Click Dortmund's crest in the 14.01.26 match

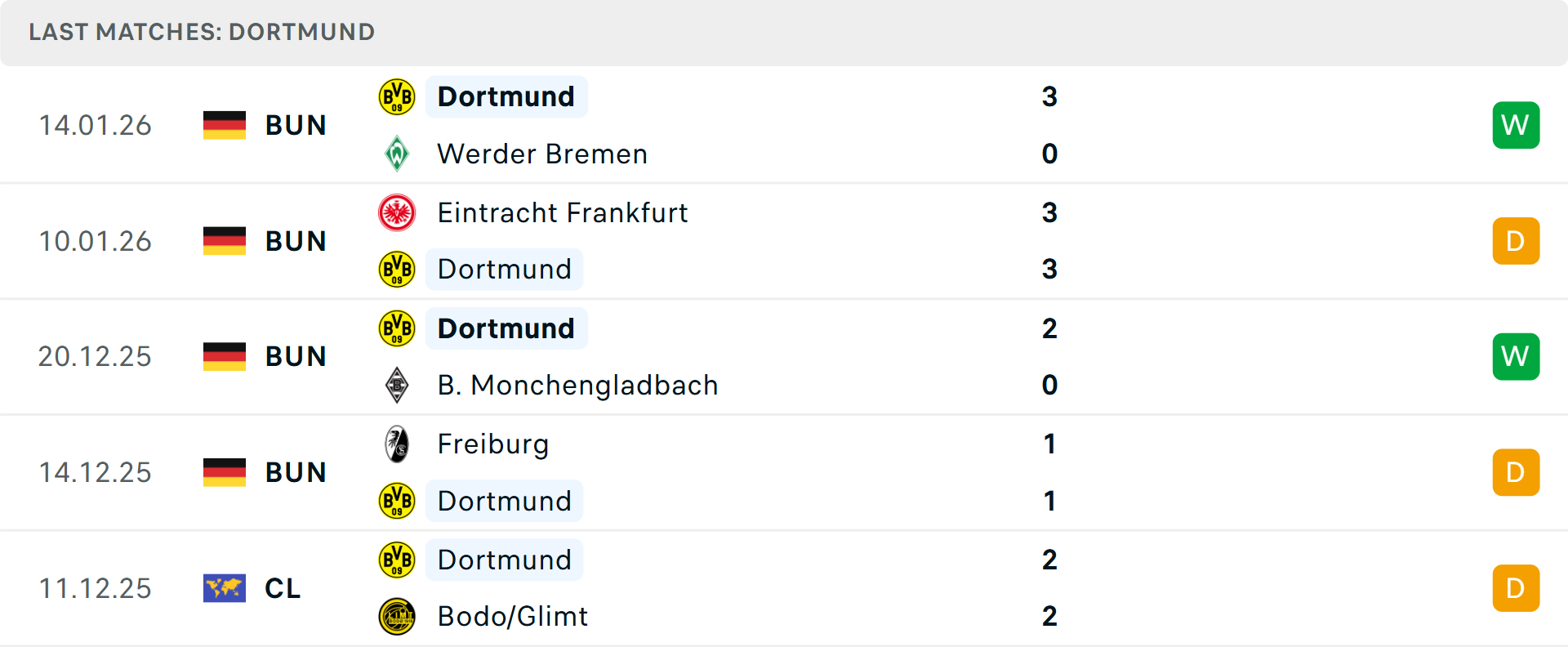pyautogui.click(x=397, y=96)
